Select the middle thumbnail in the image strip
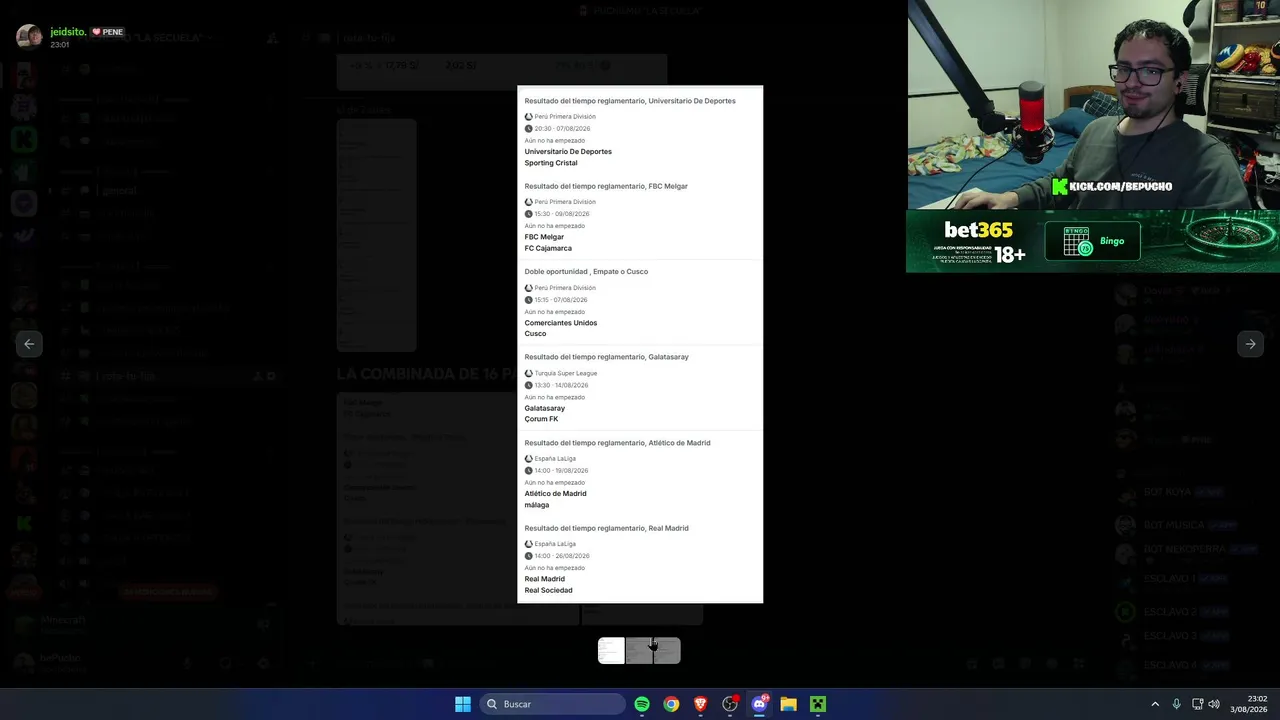The image size is (1280, 720). click(x=639, y=651)
